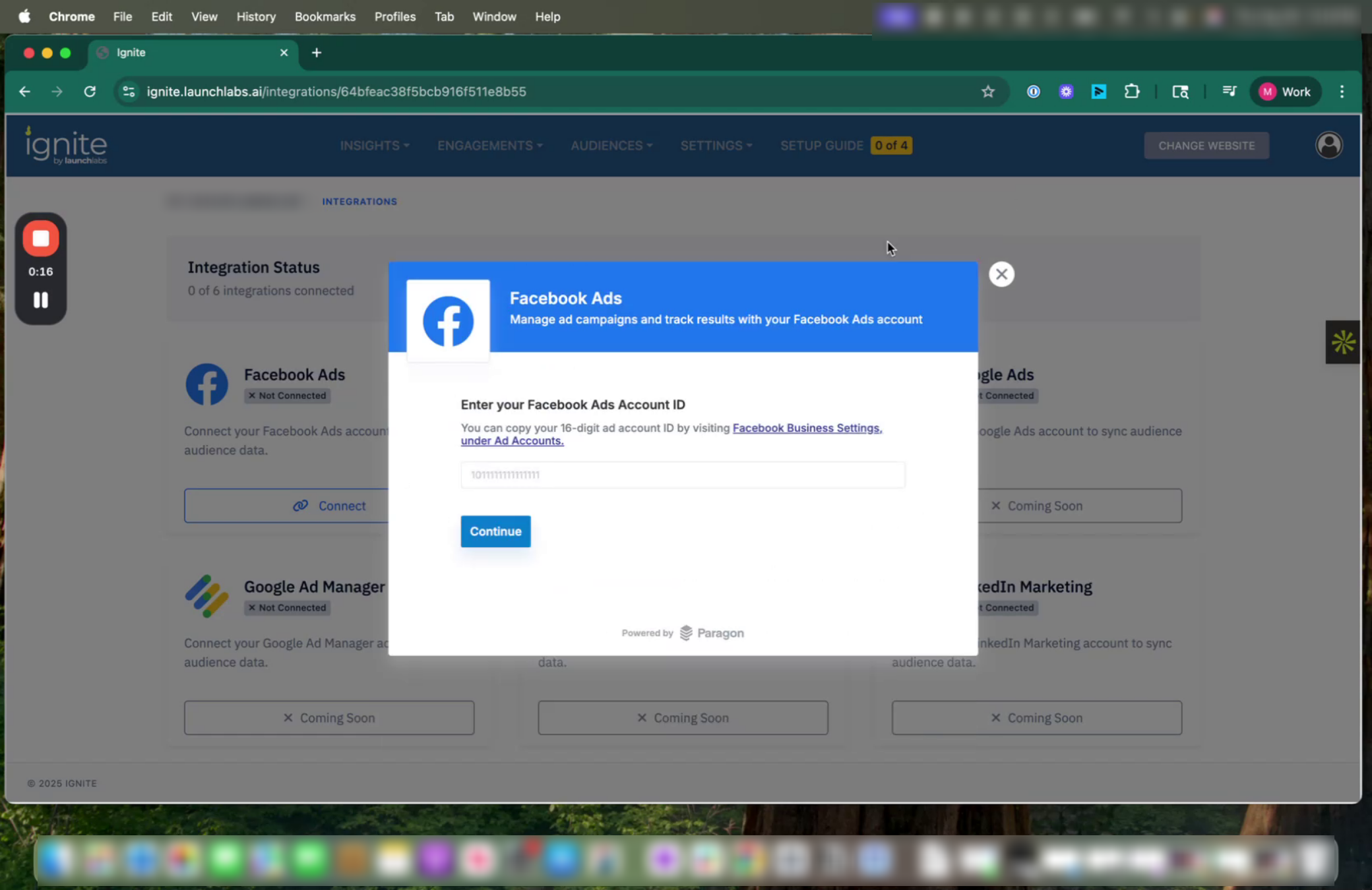This screenshot has width=1372, height=890.
Task: Open the tab search icon
Action: (1180, 92)
